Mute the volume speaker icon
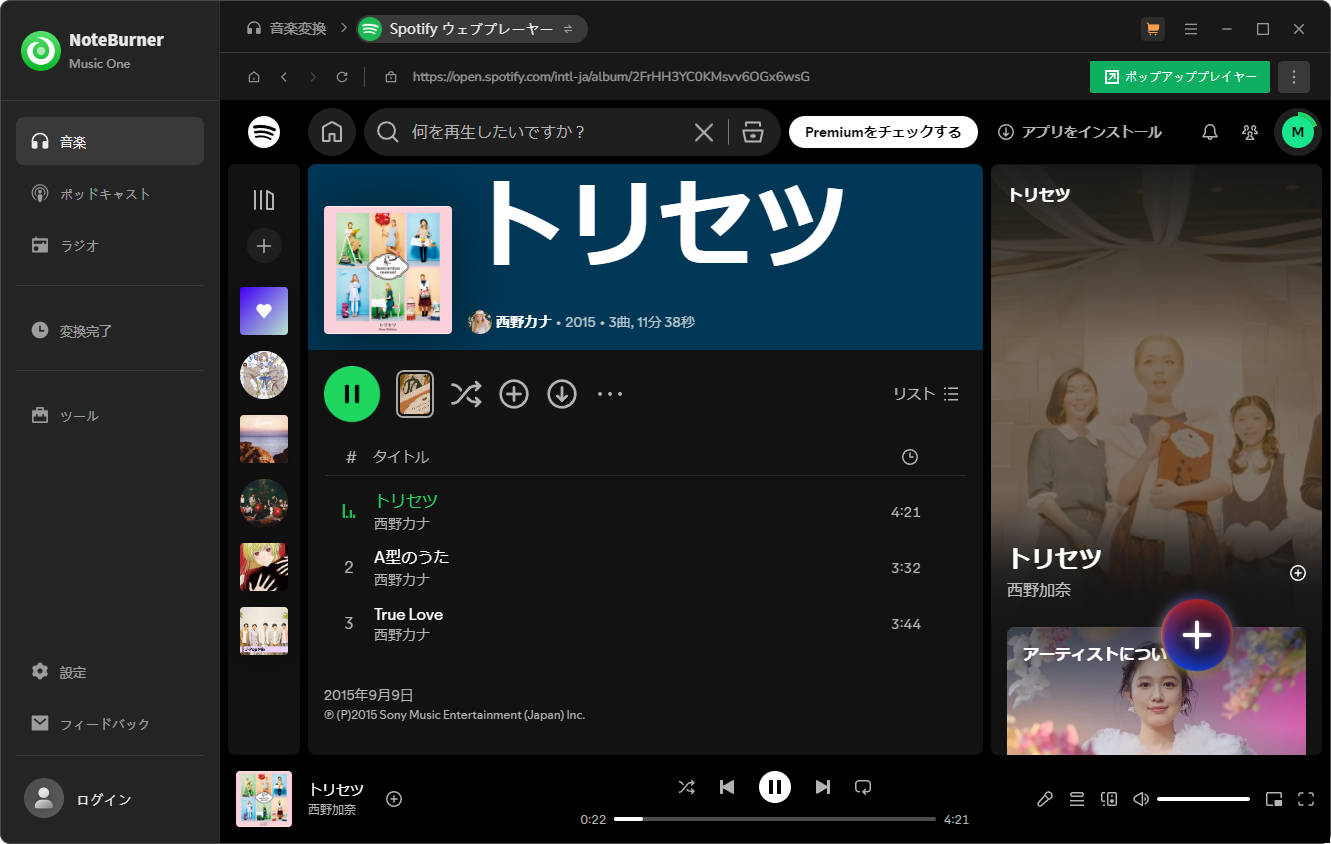Screen dimensions: 1331x844 [x=1141, y=799]
